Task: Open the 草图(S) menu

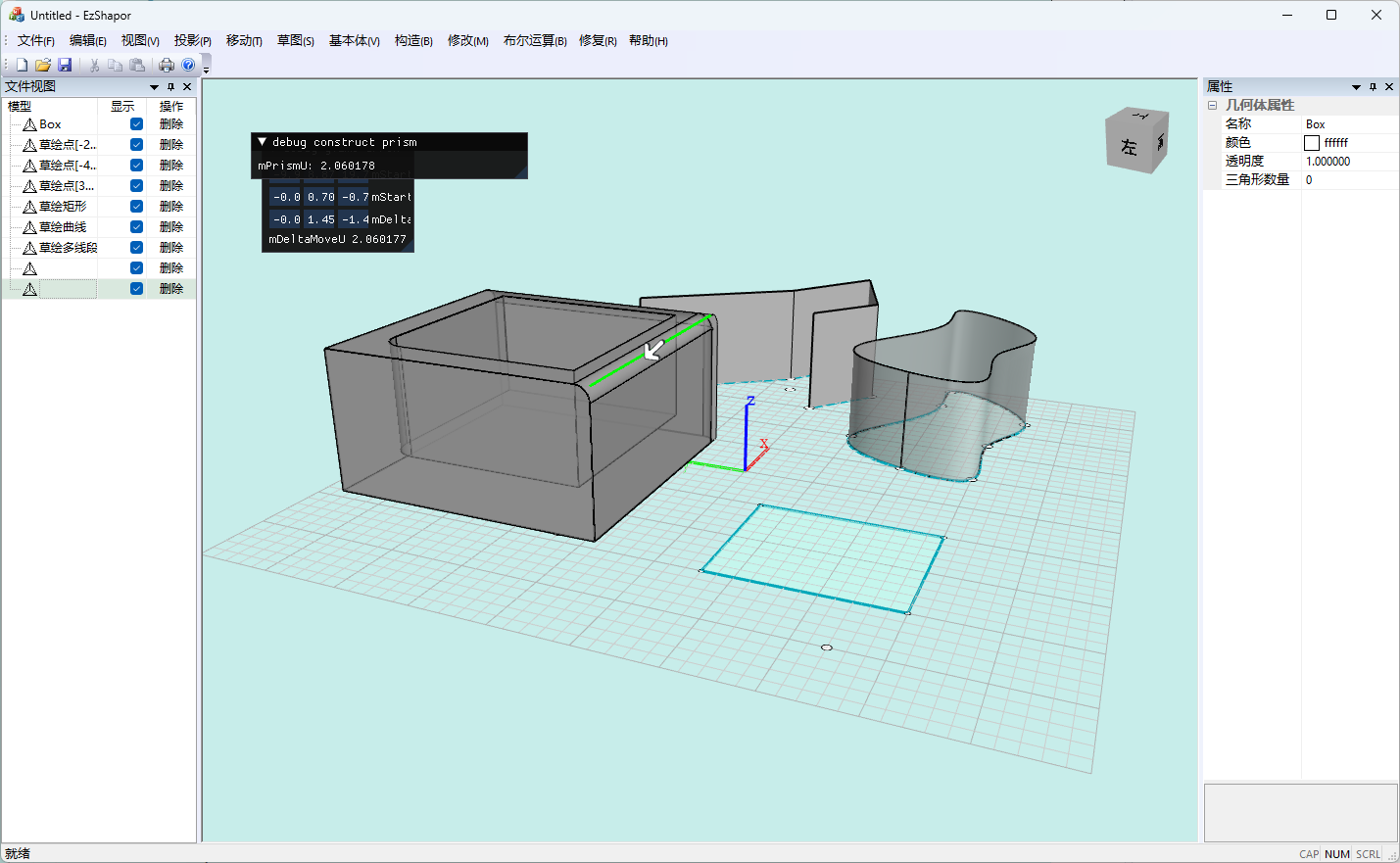Action: click(296, 40)
